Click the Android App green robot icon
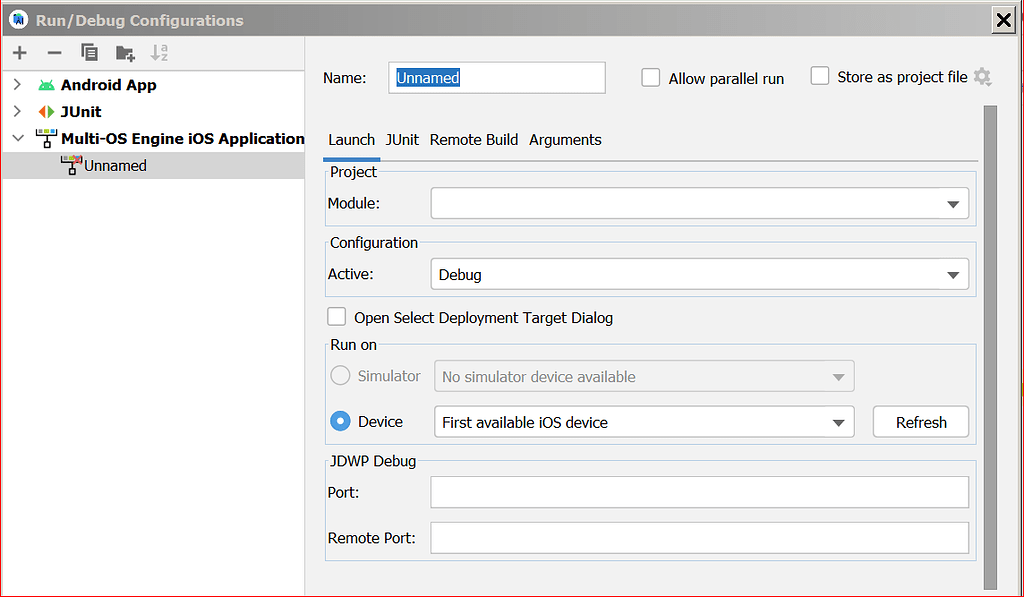This screenshot has height=597, width=1024. click(46, 85)
